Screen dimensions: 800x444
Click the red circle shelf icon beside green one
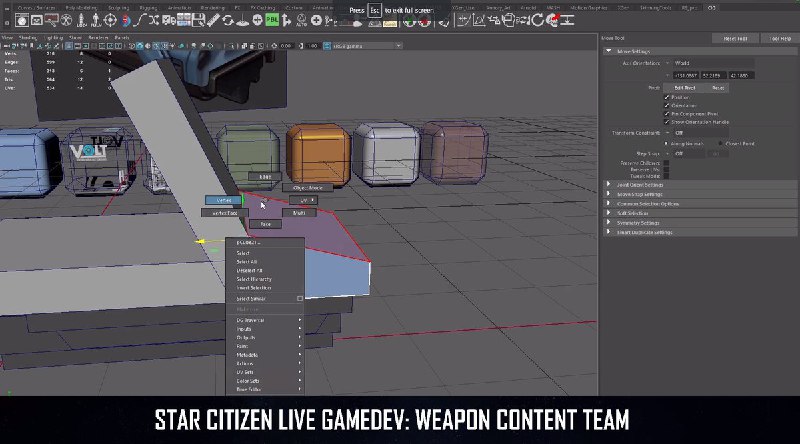[424, 22]
